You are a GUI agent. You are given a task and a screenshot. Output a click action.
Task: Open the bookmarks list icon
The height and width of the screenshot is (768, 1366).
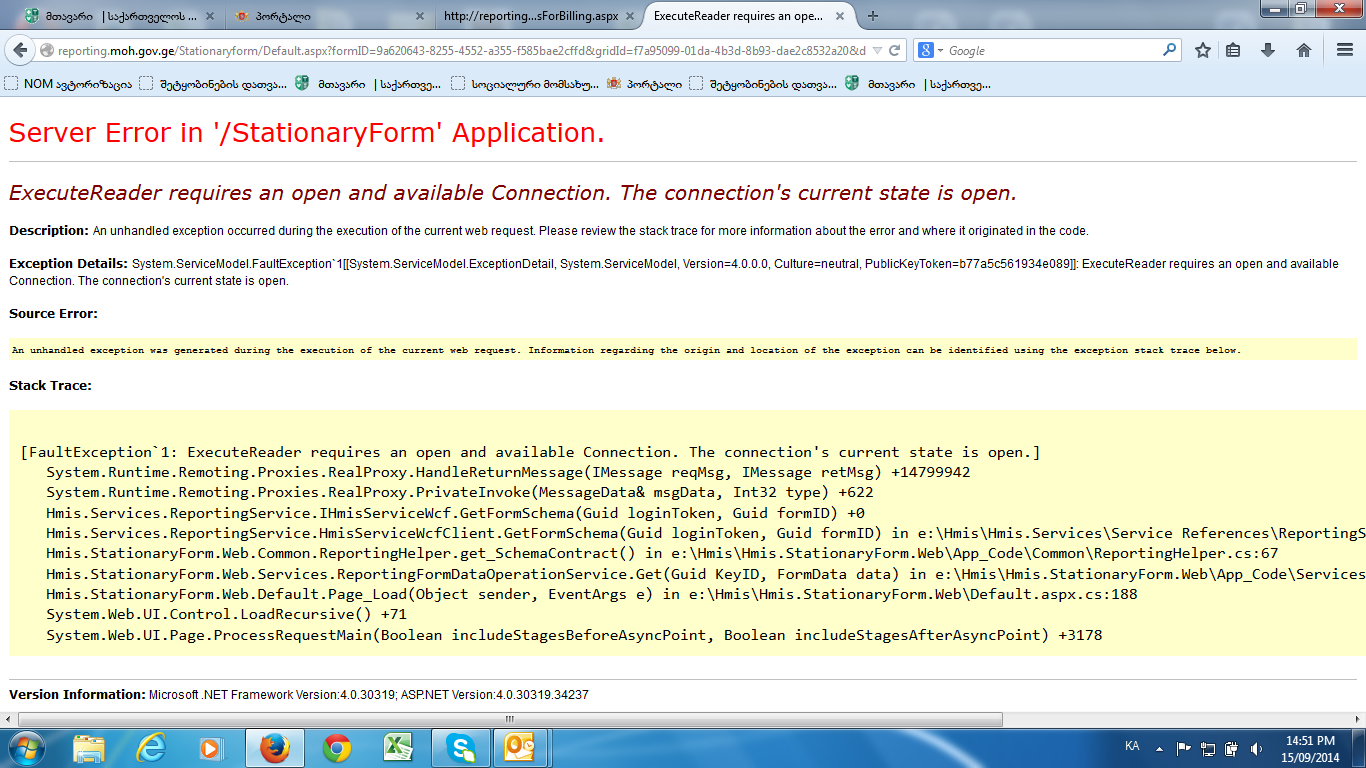(1234, 50)
